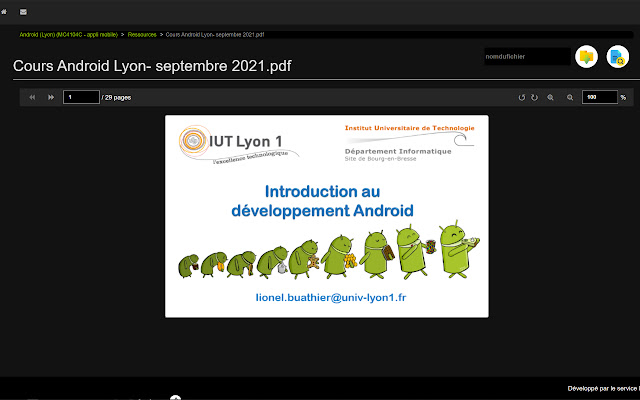
Task: Click the page number input box
Action: 81,97
